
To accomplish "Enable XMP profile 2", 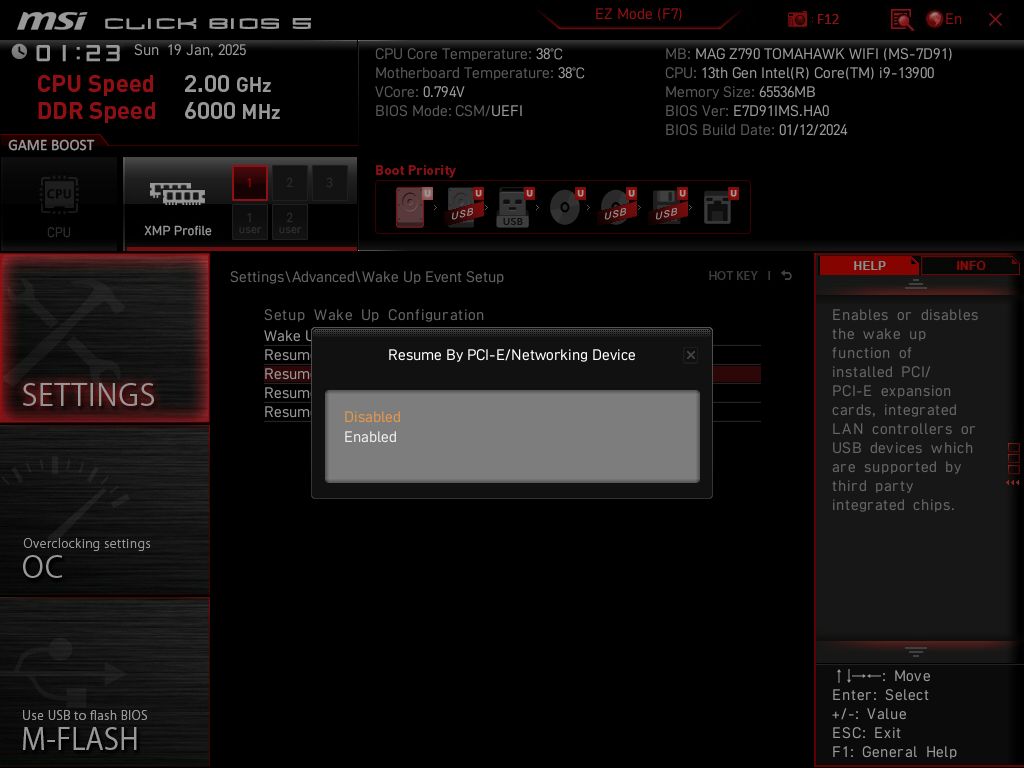I will (x=289, y=183).
